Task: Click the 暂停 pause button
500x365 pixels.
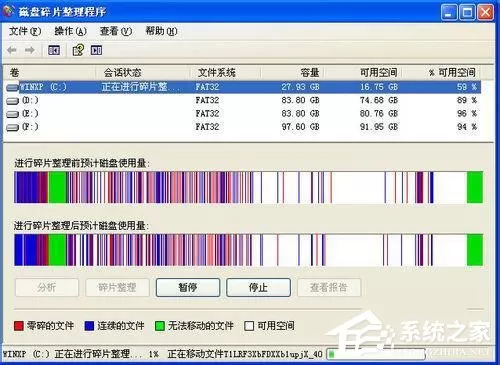Action: (188, 287)
